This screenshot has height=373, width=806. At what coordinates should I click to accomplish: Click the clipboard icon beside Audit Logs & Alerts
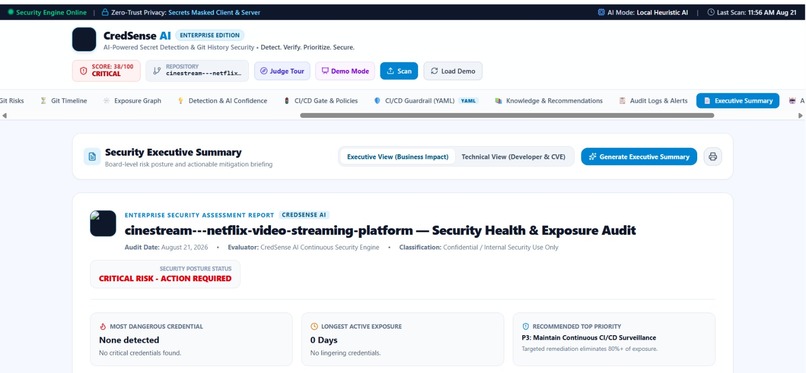(x=622, y=101)
